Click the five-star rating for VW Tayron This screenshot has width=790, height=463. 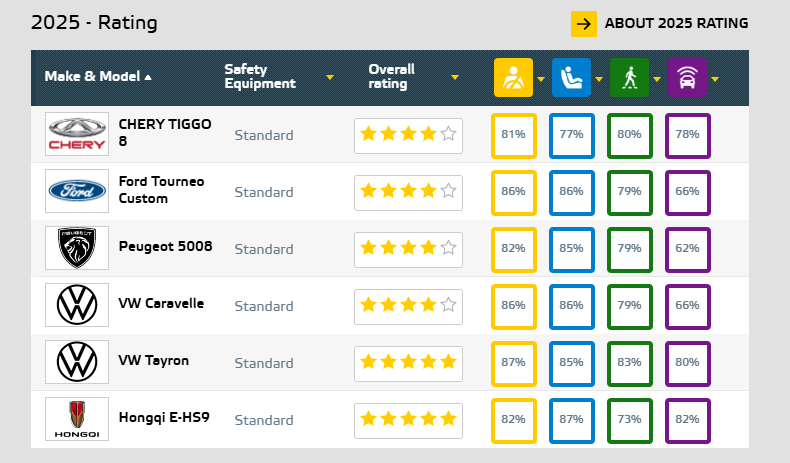coord(408,363)
